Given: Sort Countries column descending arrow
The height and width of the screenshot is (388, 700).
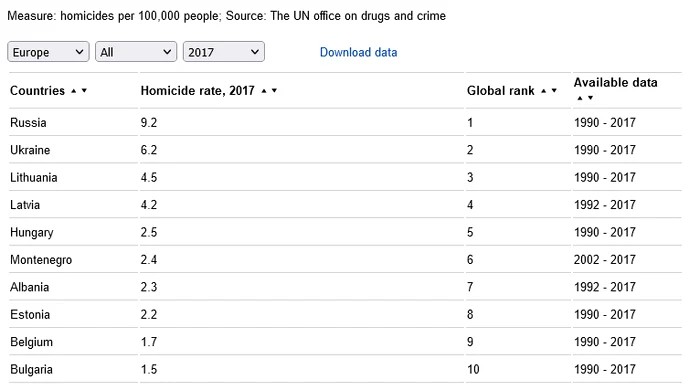Looking at the screenshot, I should [x=84, y=91].
